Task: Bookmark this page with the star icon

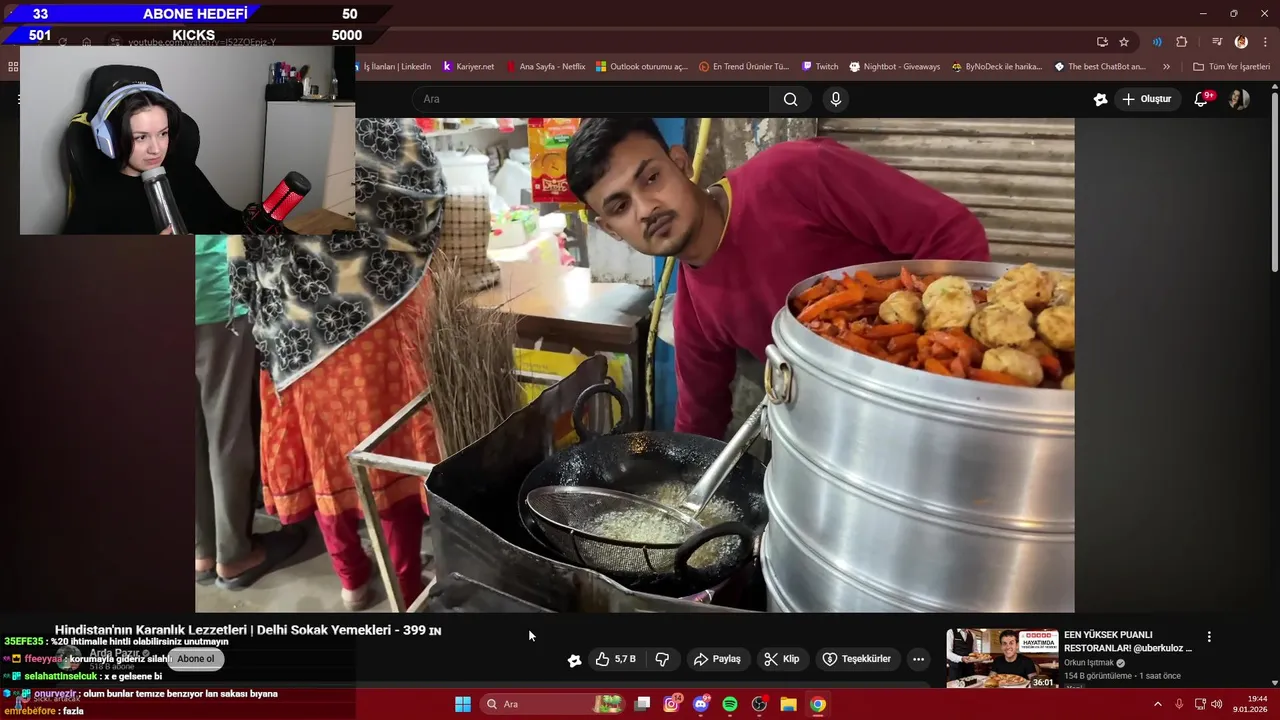Action: (1124, 42)
